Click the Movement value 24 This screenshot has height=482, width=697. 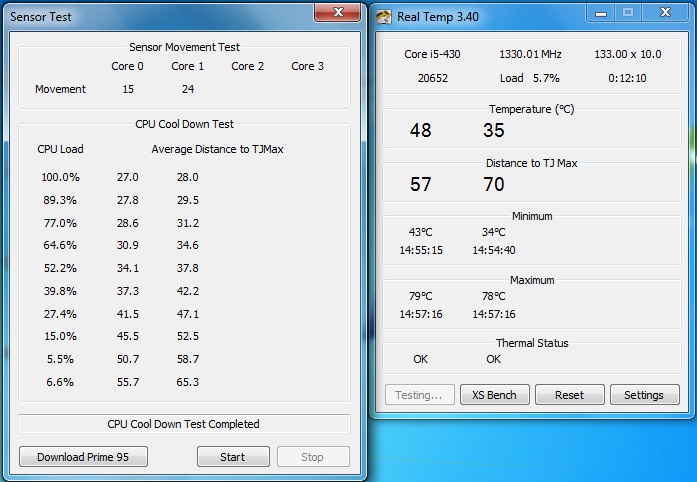188,89
